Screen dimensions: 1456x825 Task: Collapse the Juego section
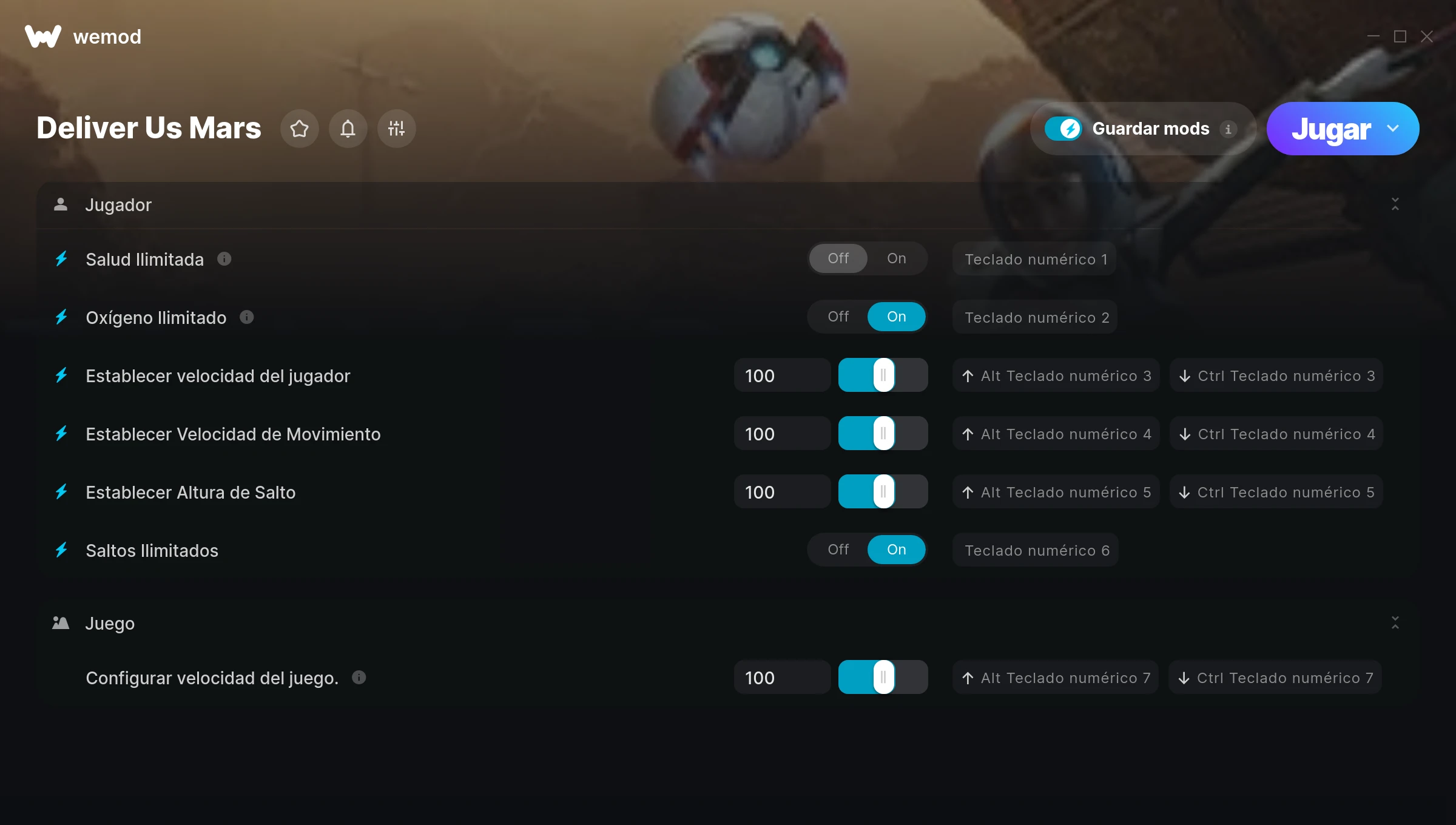pos(1395,623)
